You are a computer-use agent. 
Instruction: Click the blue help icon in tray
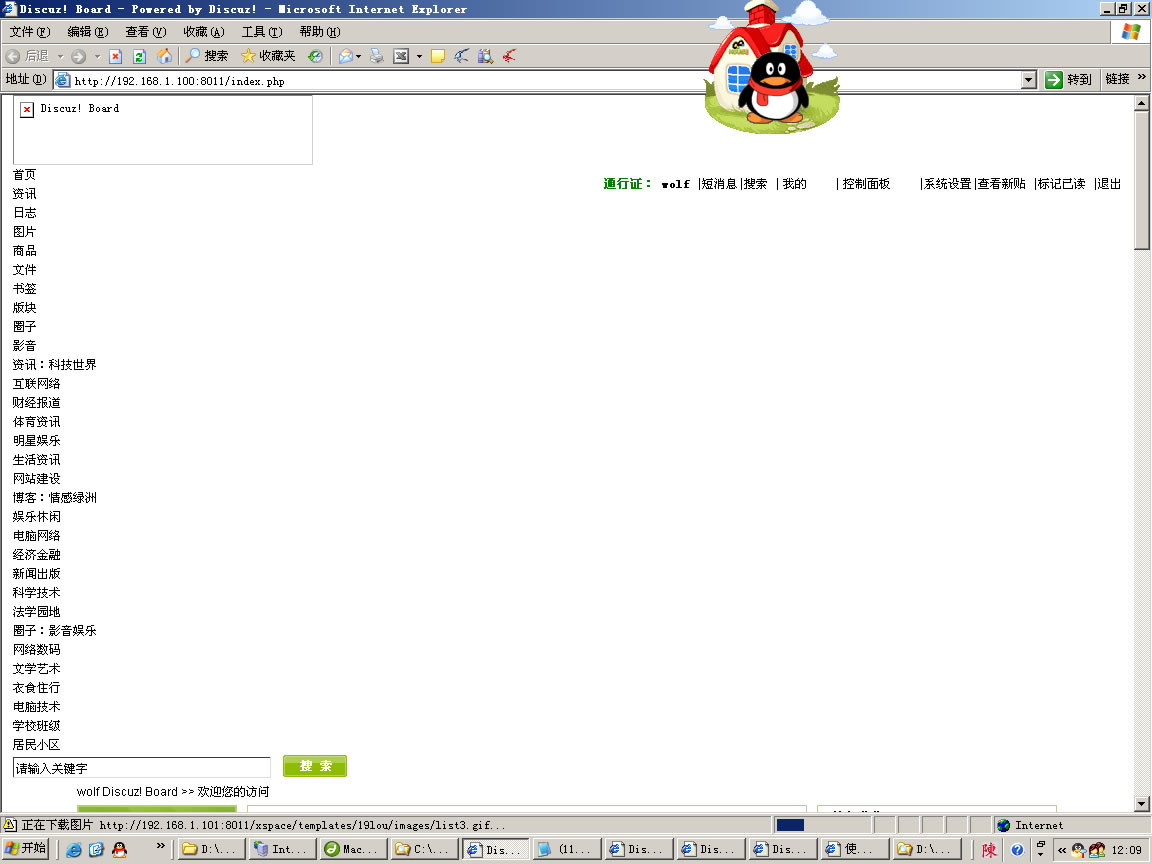click(x=1017, y=850)
